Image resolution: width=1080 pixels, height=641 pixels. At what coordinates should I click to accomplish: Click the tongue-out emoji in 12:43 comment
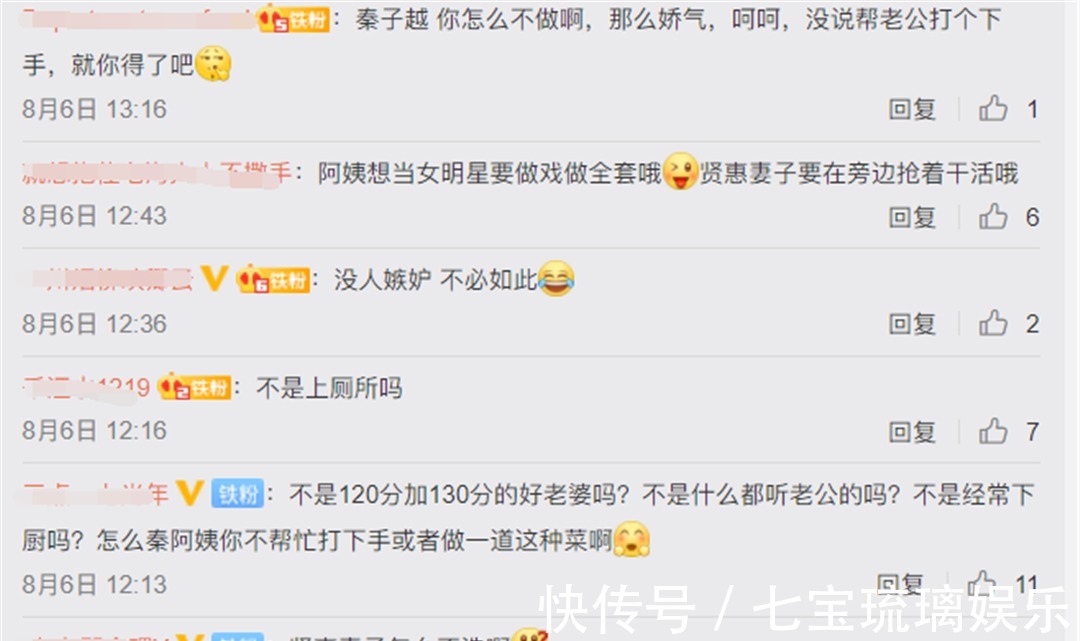(680, 171)
